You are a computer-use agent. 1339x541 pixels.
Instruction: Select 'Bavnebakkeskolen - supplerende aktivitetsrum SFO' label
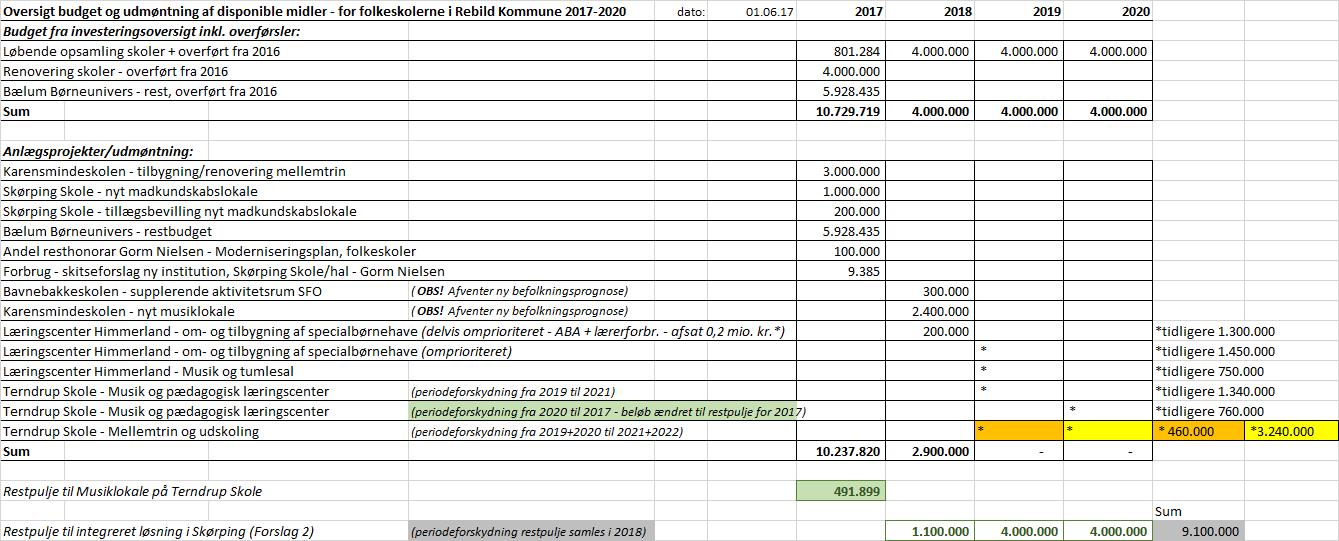tap(163, 291)
